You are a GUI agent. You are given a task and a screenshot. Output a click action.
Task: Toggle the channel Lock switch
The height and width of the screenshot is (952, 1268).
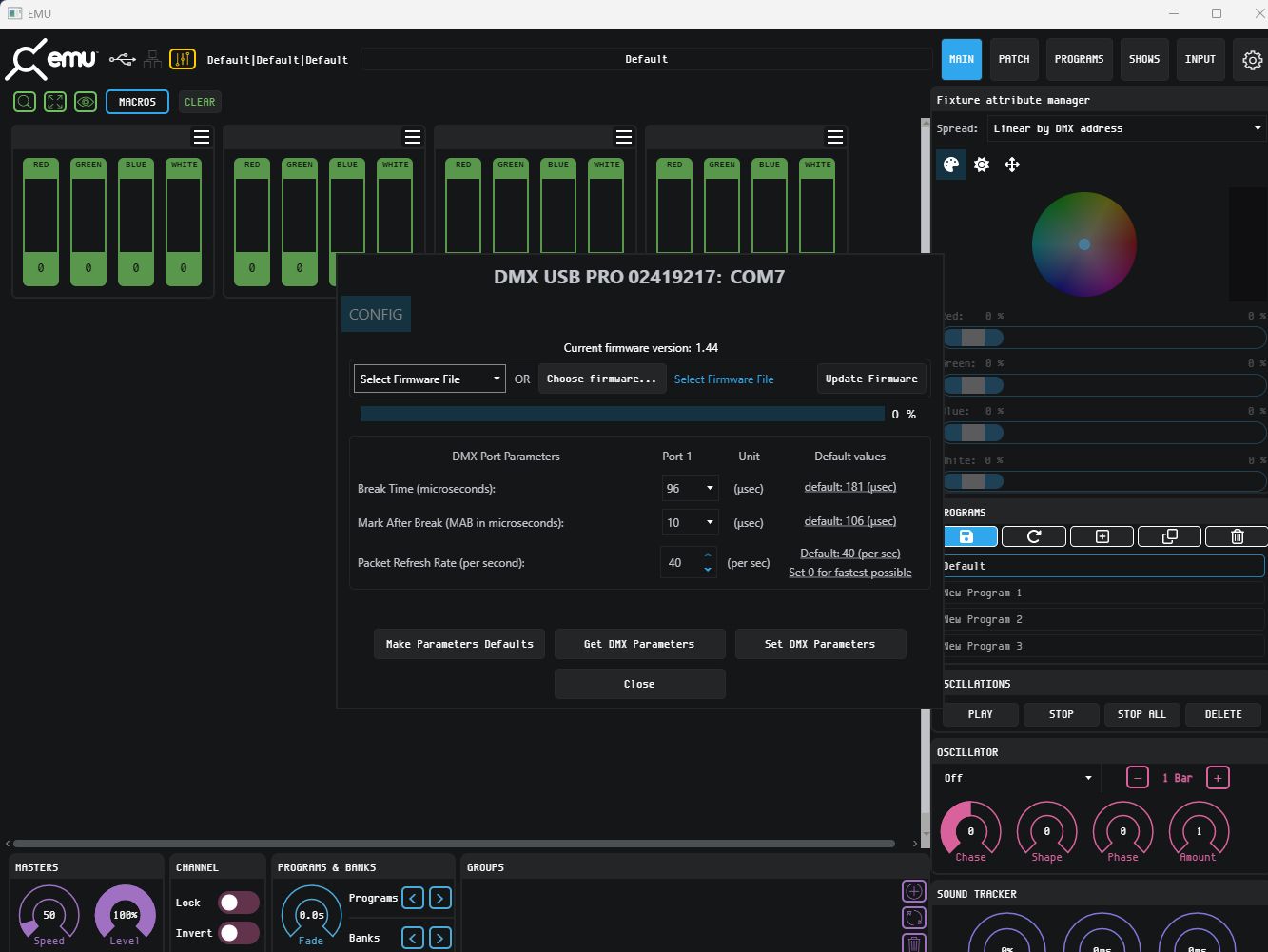tap(238, 903)
